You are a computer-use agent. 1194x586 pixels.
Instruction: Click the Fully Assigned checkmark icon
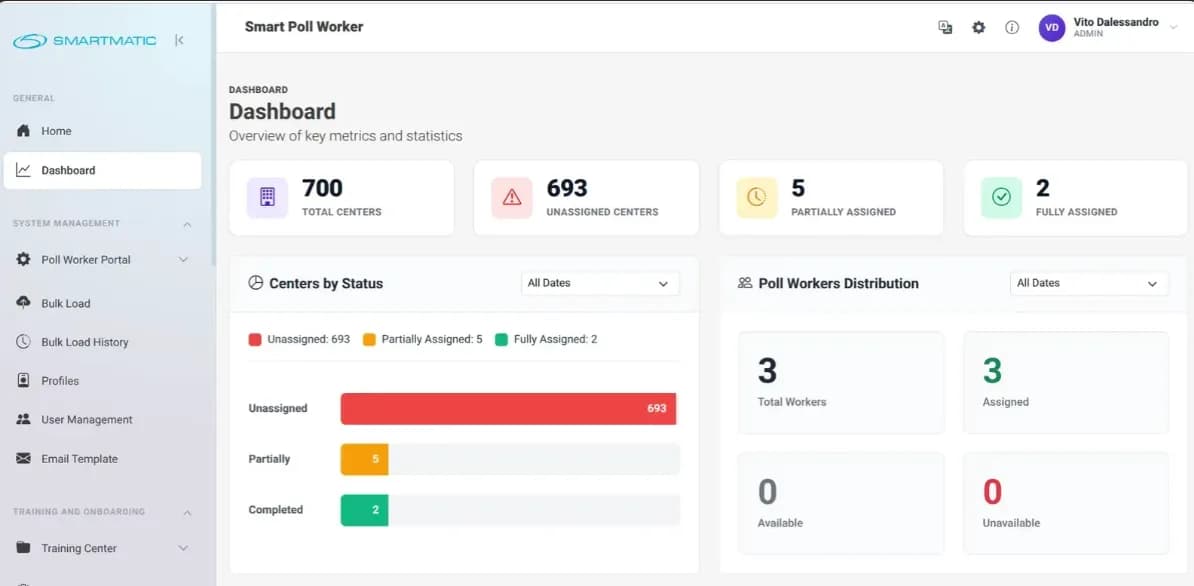tap(1001, 197)
